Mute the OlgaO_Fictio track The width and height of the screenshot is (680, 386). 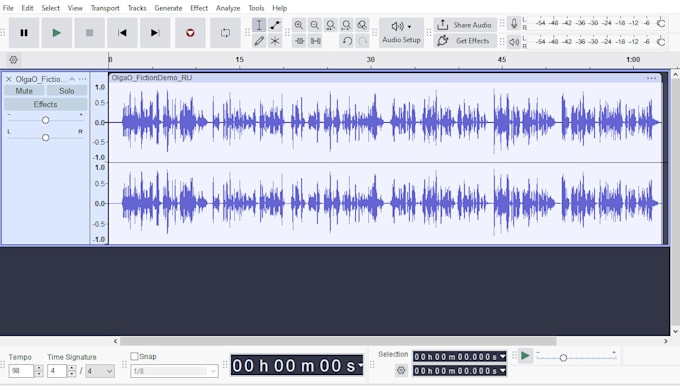click(x=24, y=91)
